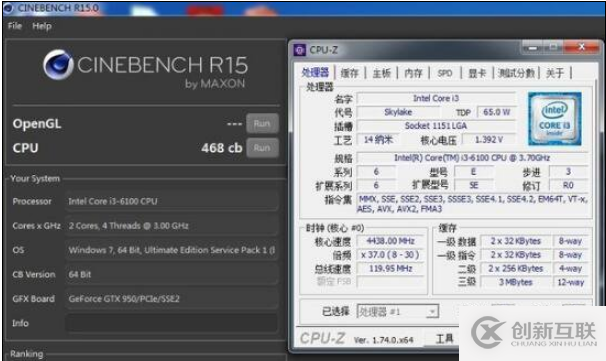The height and width of the screenshot is (361, 606).
Task: Click the instruction set list starting with MMX
Action: [x=472, y=204]
